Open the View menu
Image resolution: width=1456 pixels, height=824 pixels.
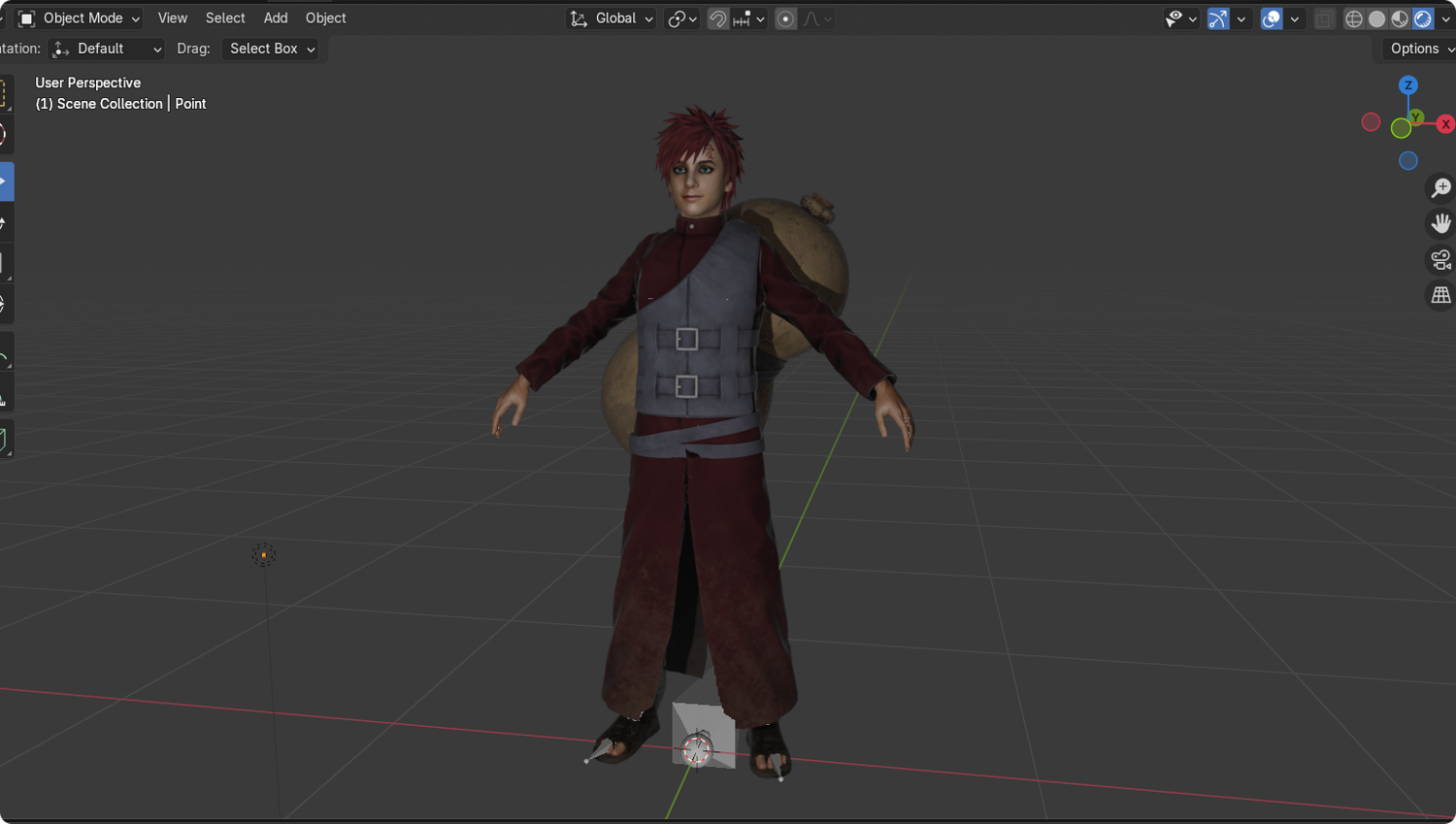coord(173,18)
